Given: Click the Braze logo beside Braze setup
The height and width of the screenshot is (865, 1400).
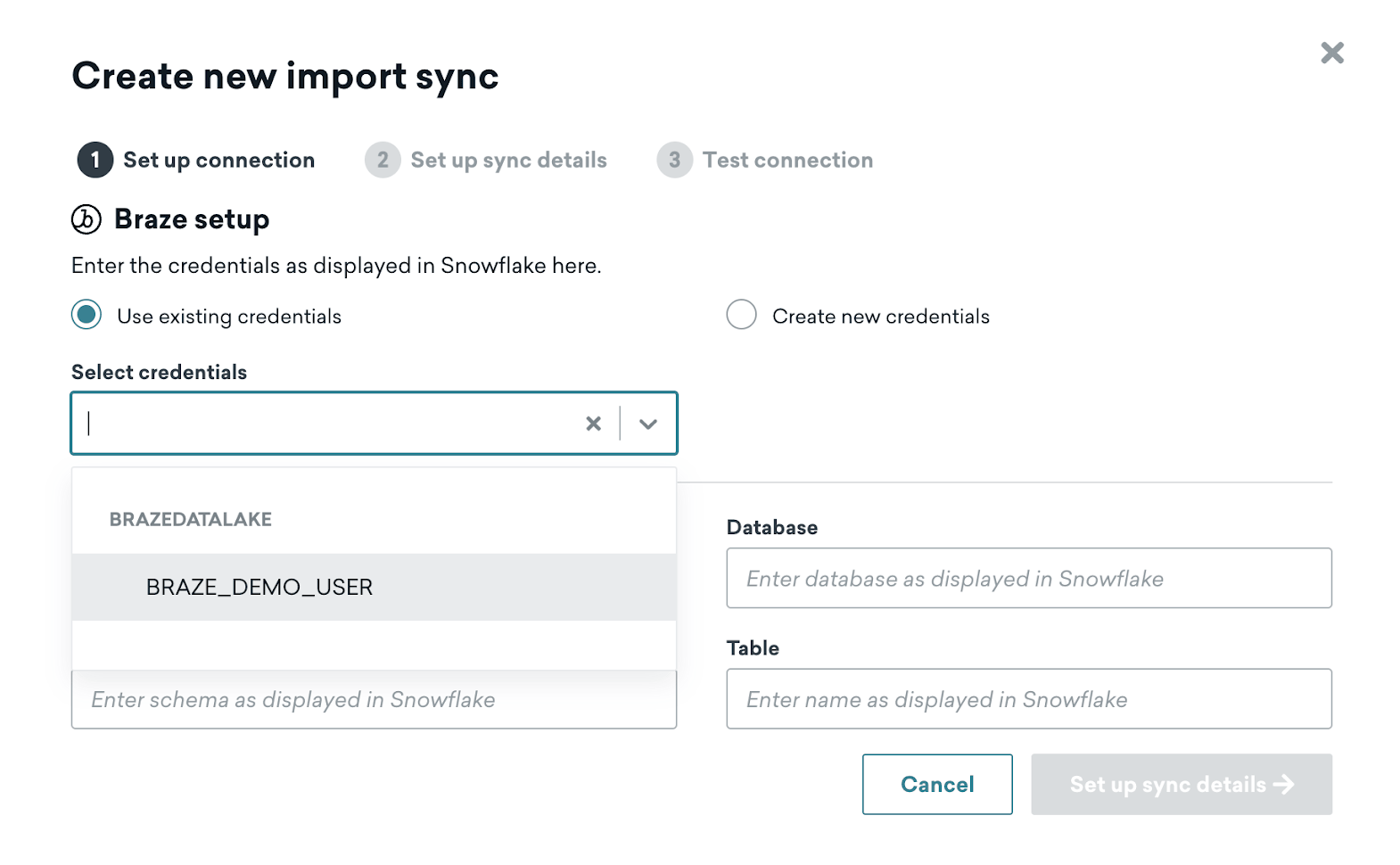Looking at the screenshot, I should pos(86,219).
